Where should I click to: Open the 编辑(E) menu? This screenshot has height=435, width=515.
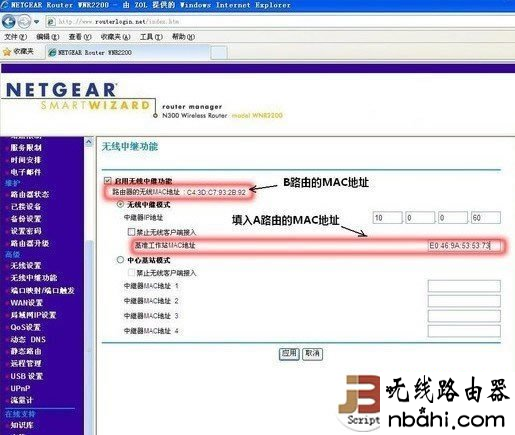[47, 37]
